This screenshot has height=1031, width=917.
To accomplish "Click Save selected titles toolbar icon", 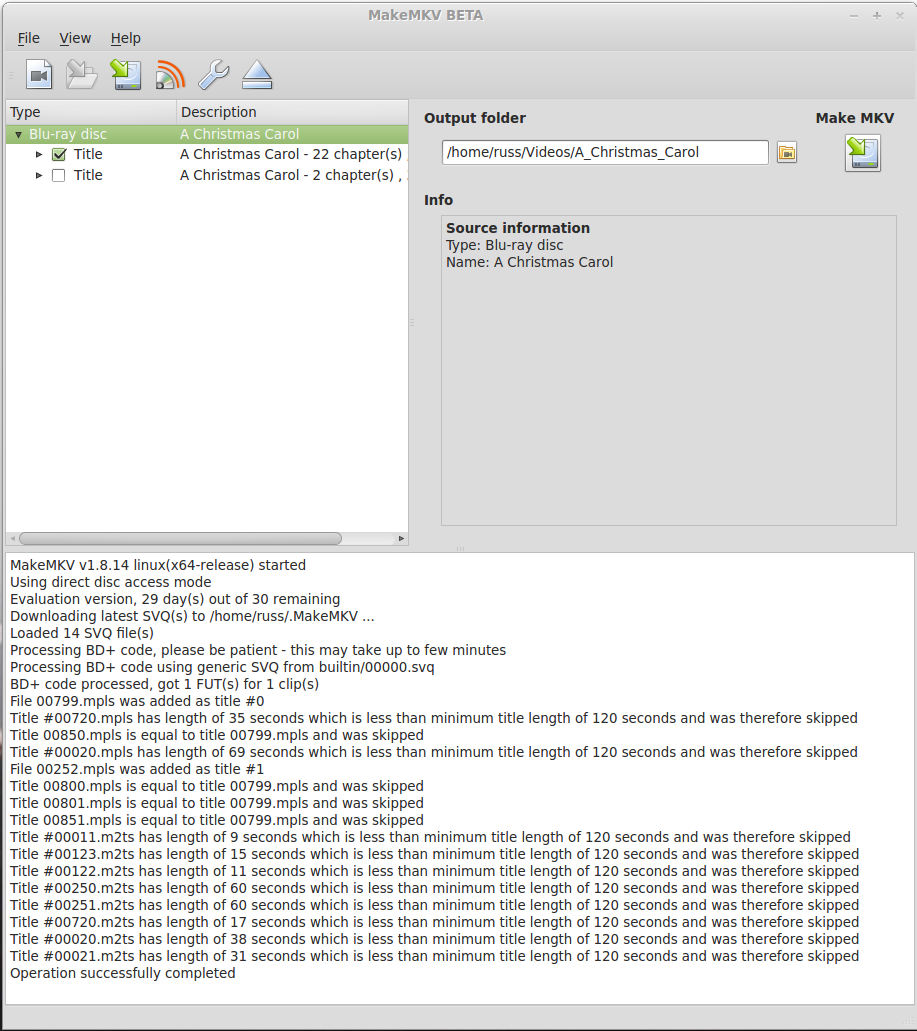I will coord(126,75).
